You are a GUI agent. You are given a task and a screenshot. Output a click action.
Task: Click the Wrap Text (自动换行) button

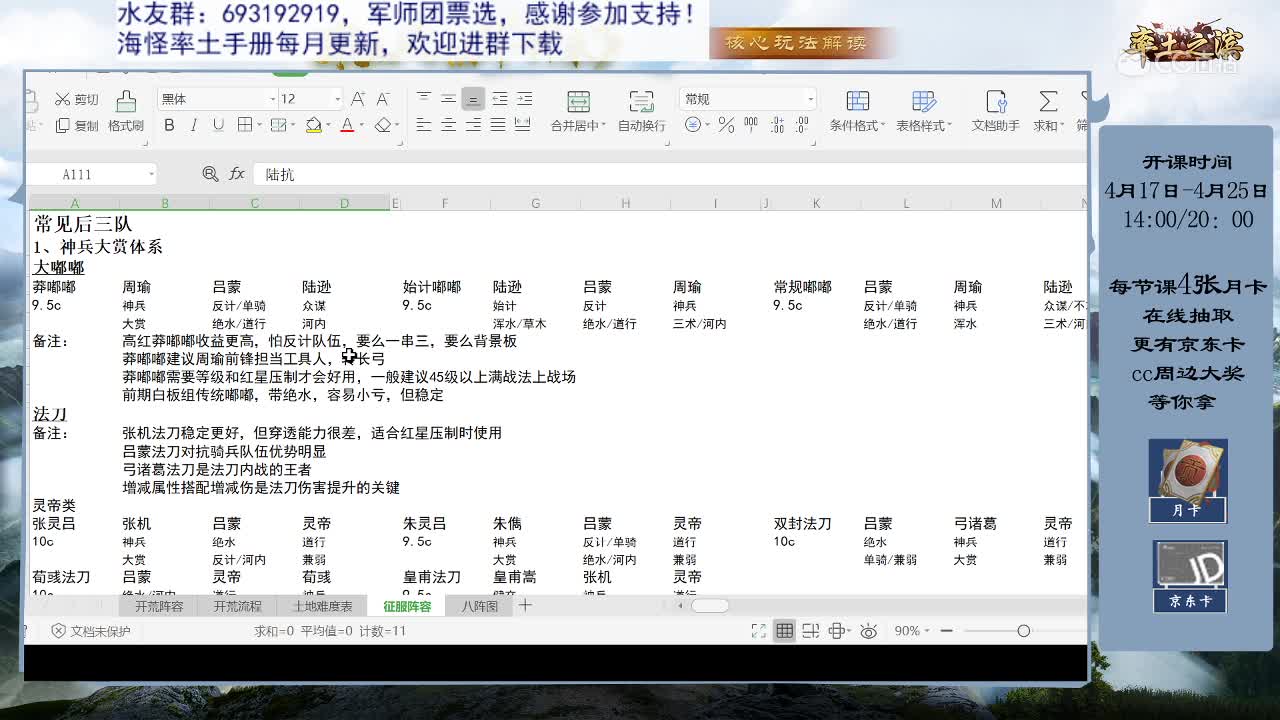(641, 111)
